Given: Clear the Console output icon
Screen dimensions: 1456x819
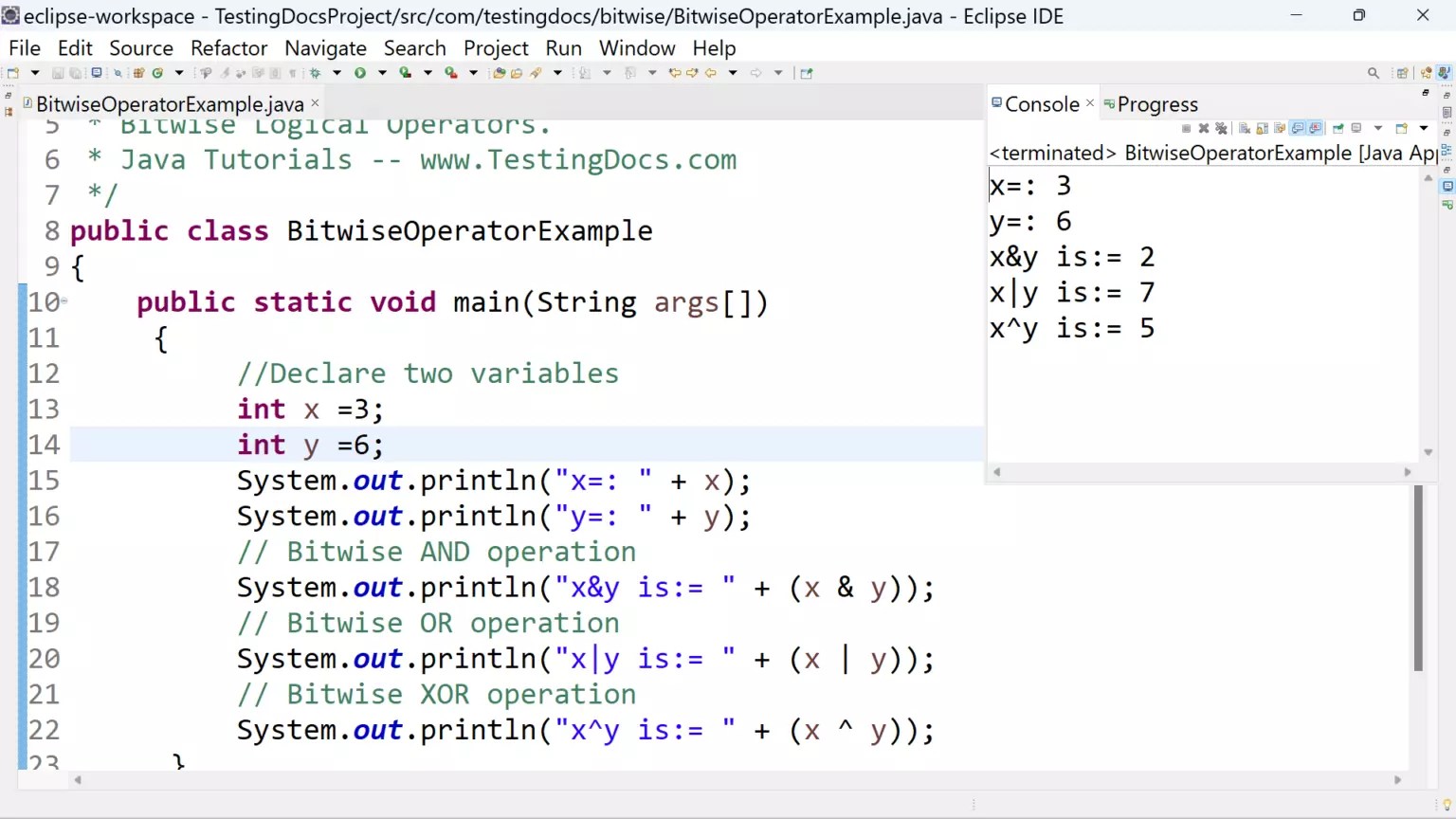Looking at the screenshot, I should pyautogui.click(x=1246, y=127).
